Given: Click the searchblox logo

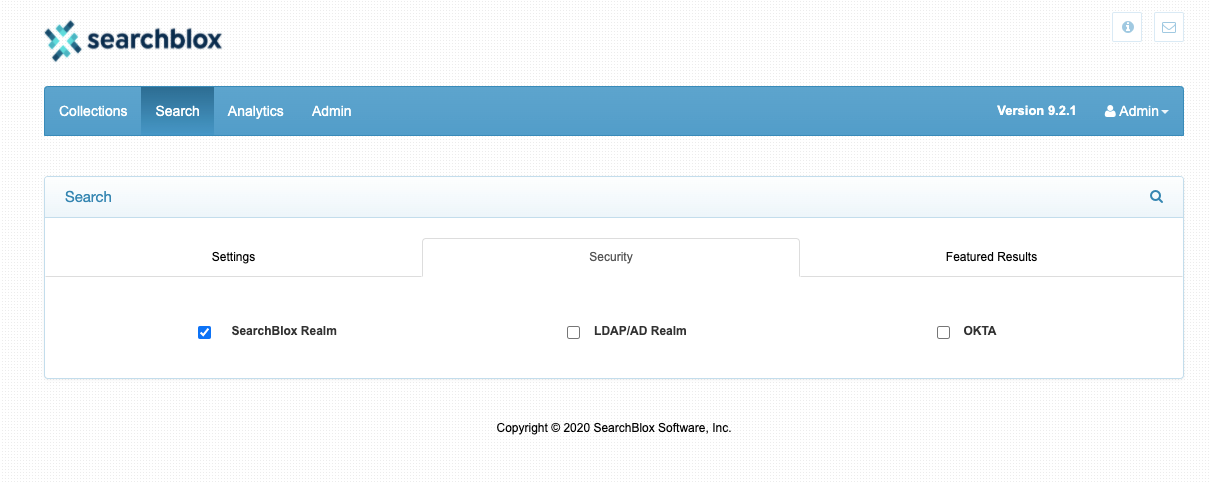Looking at the screenshot, I should click(133, 41).
